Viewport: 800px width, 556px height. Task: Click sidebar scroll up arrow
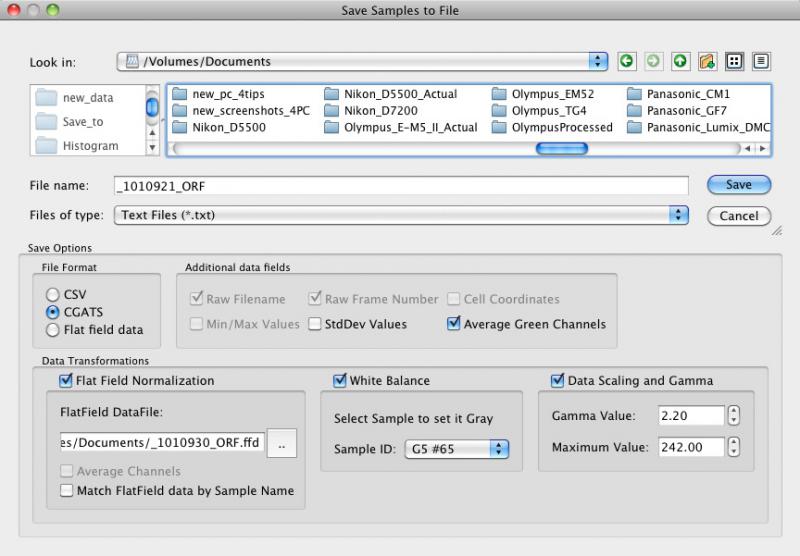152,133
